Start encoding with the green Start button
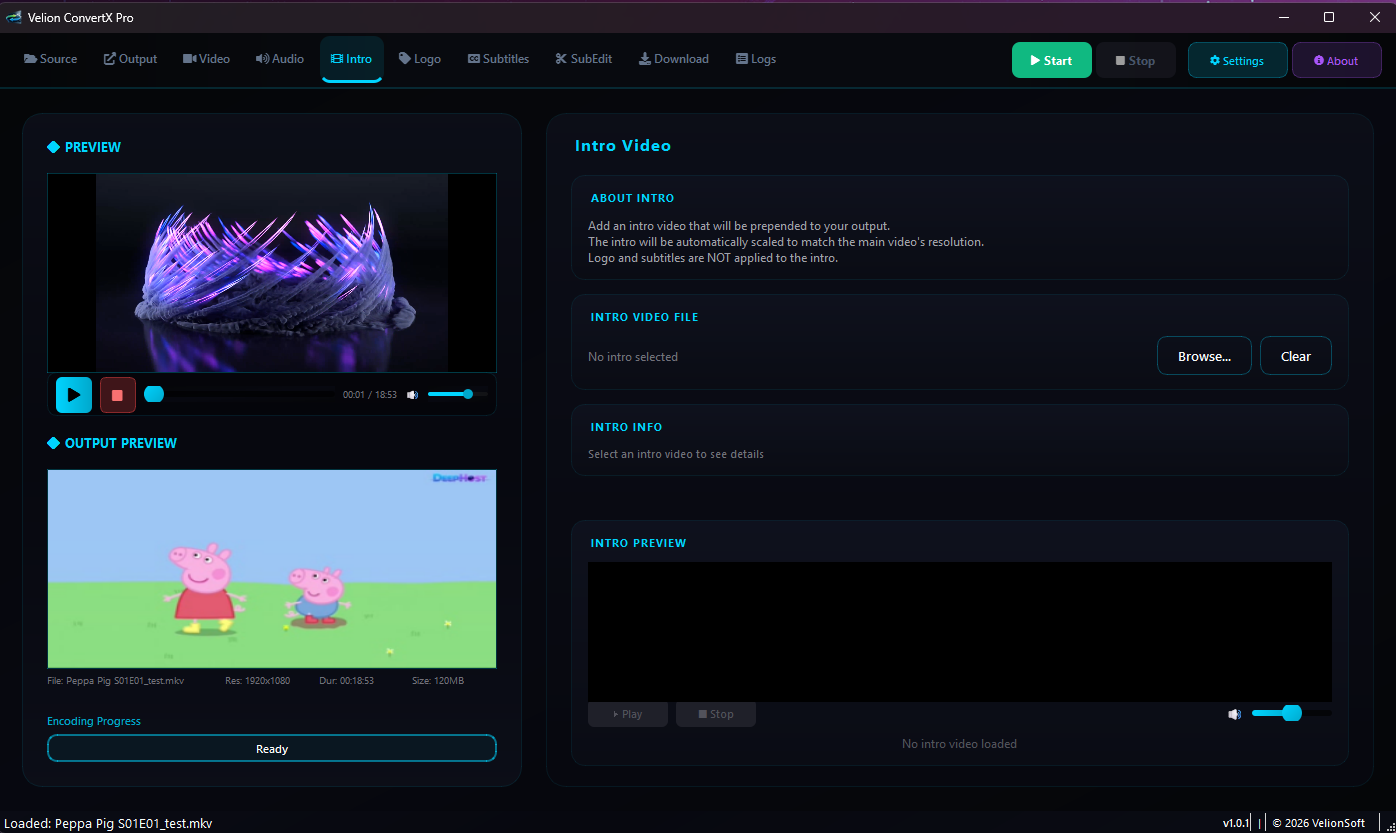 [1052, 60]
